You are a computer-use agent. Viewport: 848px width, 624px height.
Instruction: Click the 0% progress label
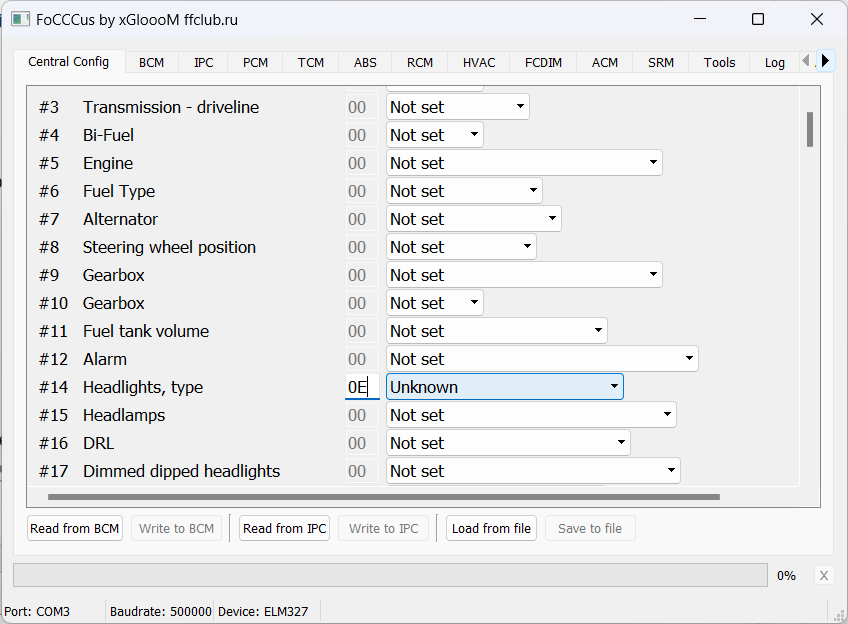click(786, 575)
